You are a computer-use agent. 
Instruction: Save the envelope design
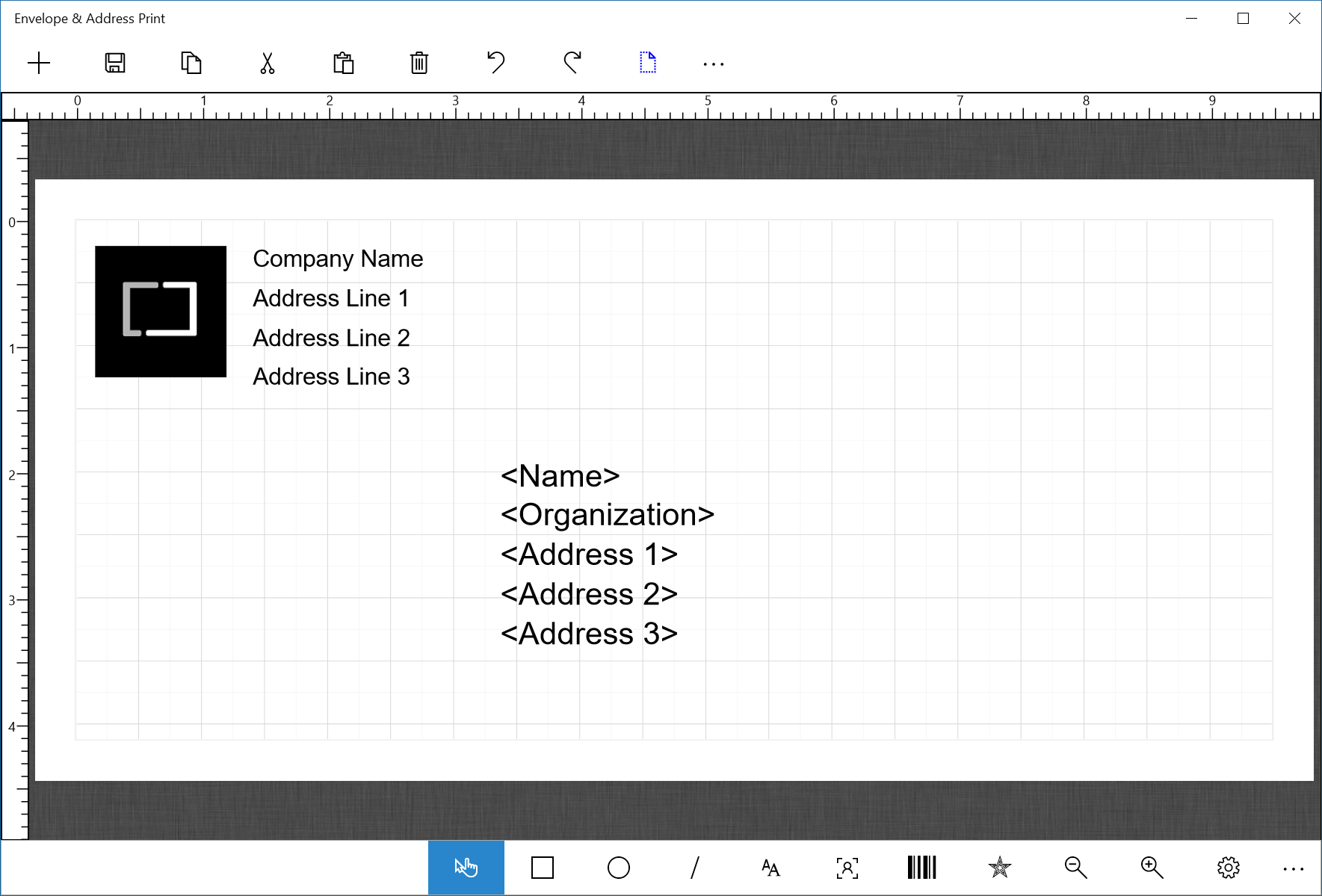(115, 64)
